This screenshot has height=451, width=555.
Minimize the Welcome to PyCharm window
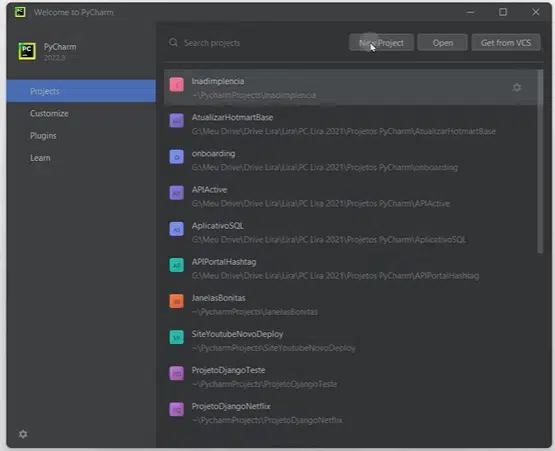(x=470, y=12)
